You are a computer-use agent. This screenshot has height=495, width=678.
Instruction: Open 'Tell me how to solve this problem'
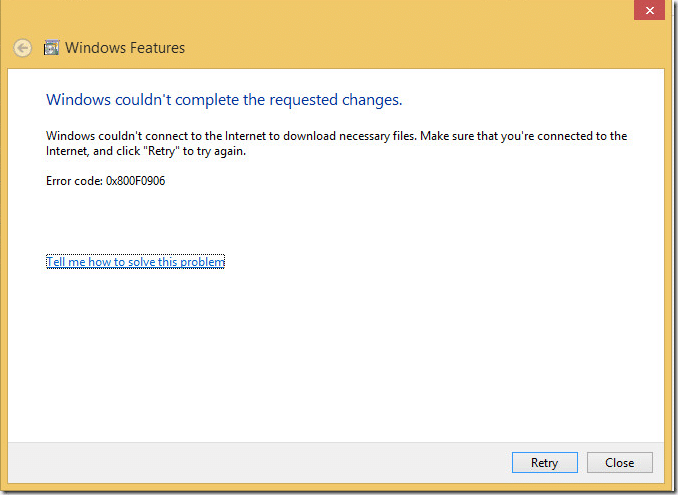pos(135,262)
